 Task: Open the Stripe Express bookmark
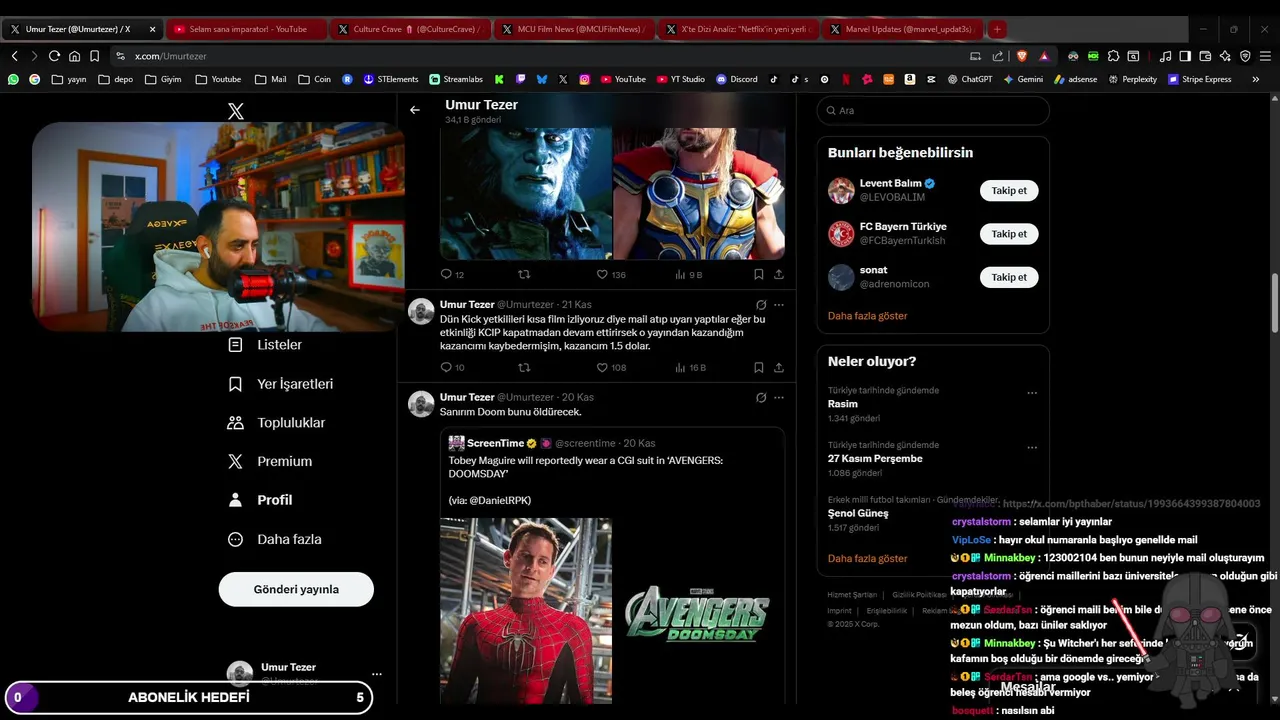pyautogui.click(x=1200, y=79)
